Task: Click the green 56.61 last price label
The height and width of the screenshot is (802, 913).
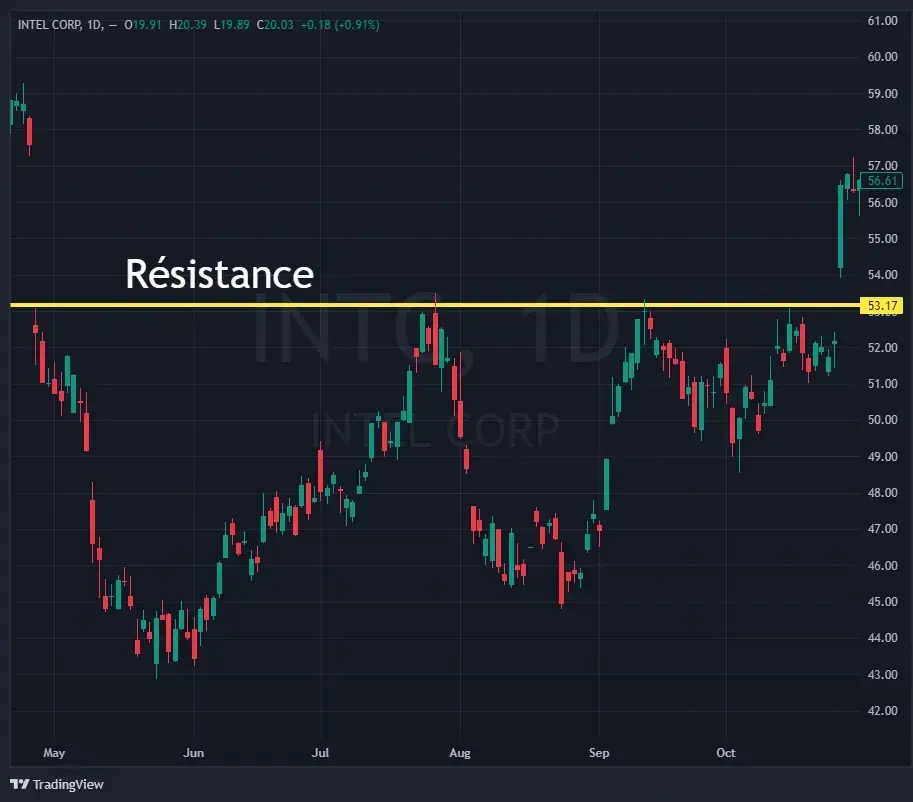Action: pos(881,181)
